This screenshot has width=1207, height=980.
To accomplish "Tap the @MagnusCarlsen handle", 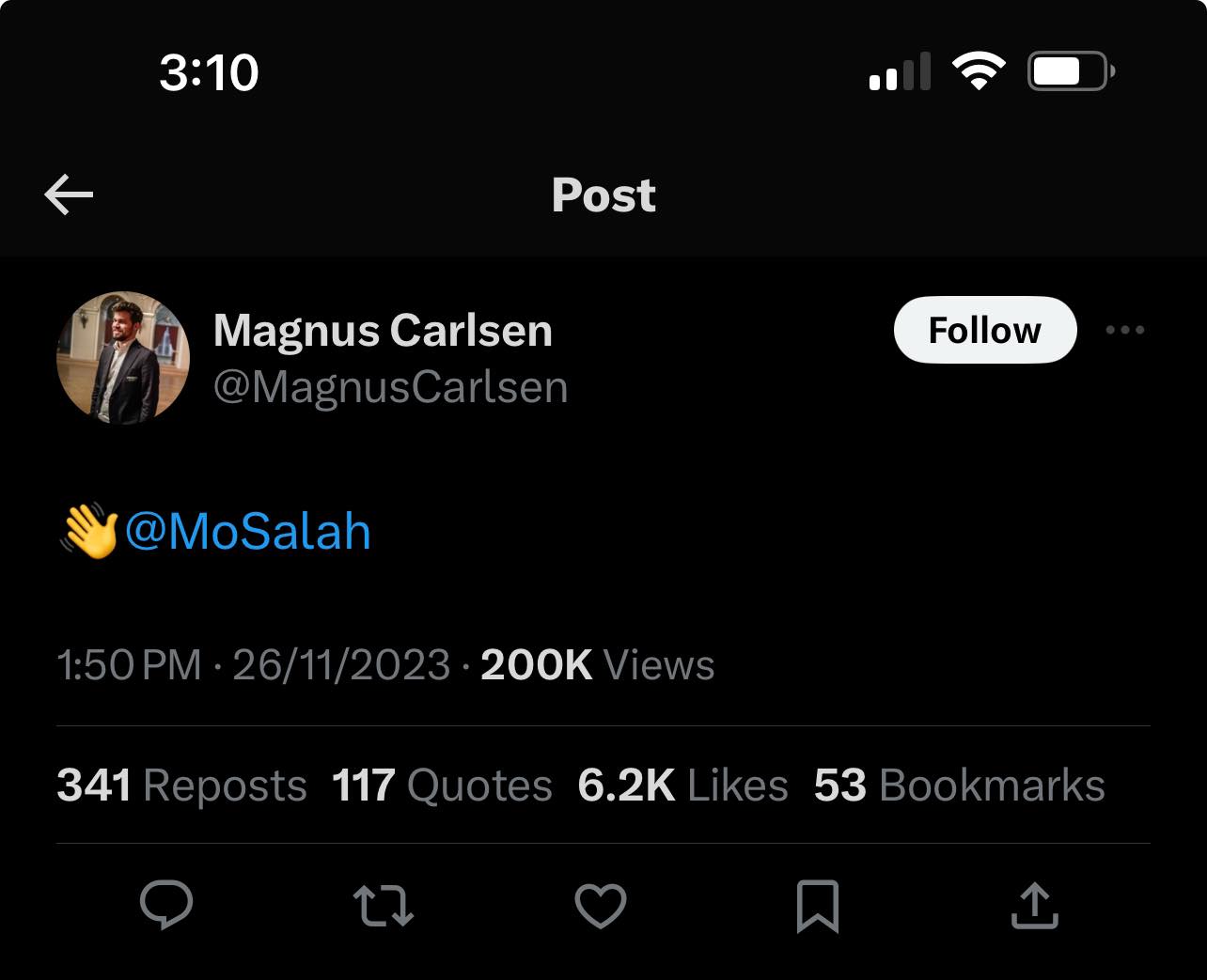I will (x=390, y=387).
